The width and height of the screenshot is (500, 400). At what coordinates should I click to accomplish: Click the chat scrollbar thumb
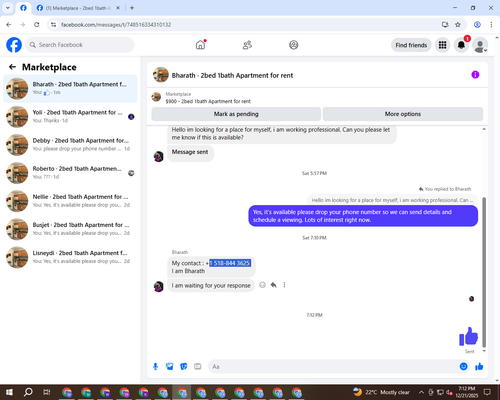(484, 272)
